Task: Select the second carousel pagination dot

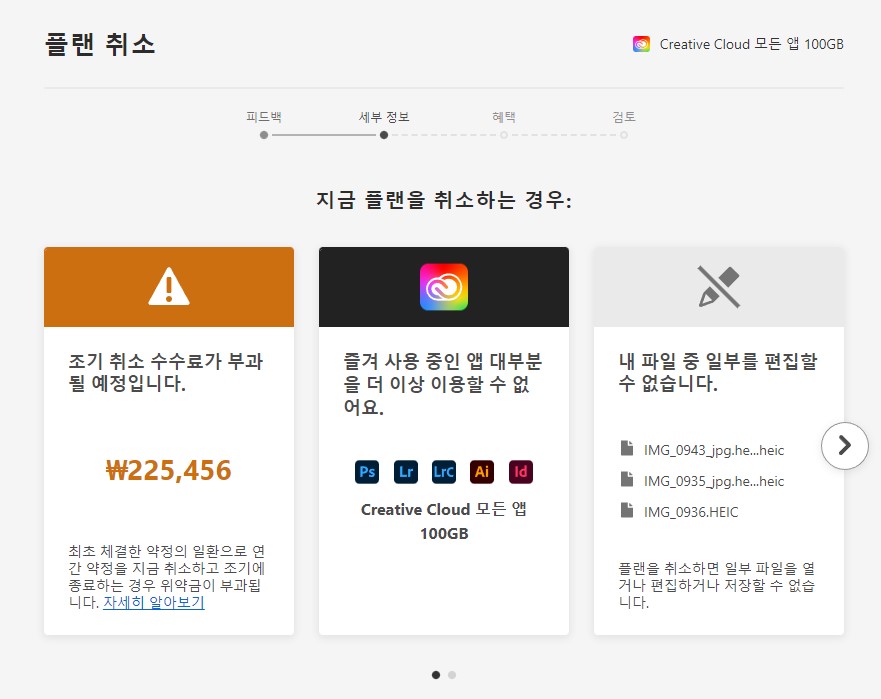Action: (x=452, y=675)
